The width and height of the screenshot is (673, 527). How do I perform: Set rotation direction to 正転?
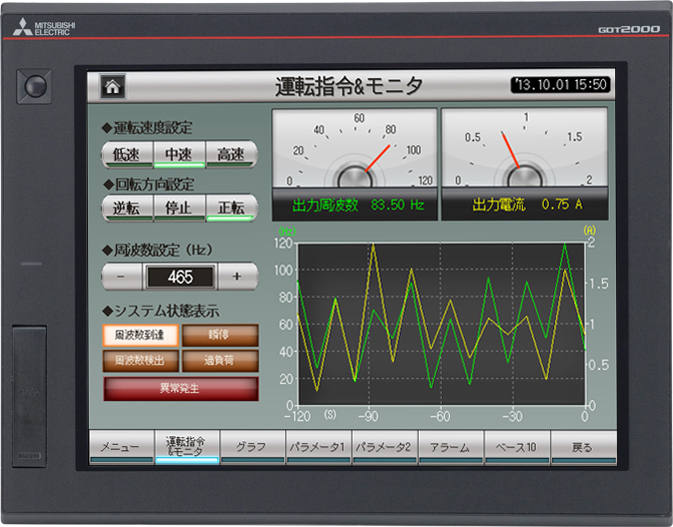point(231,208)
